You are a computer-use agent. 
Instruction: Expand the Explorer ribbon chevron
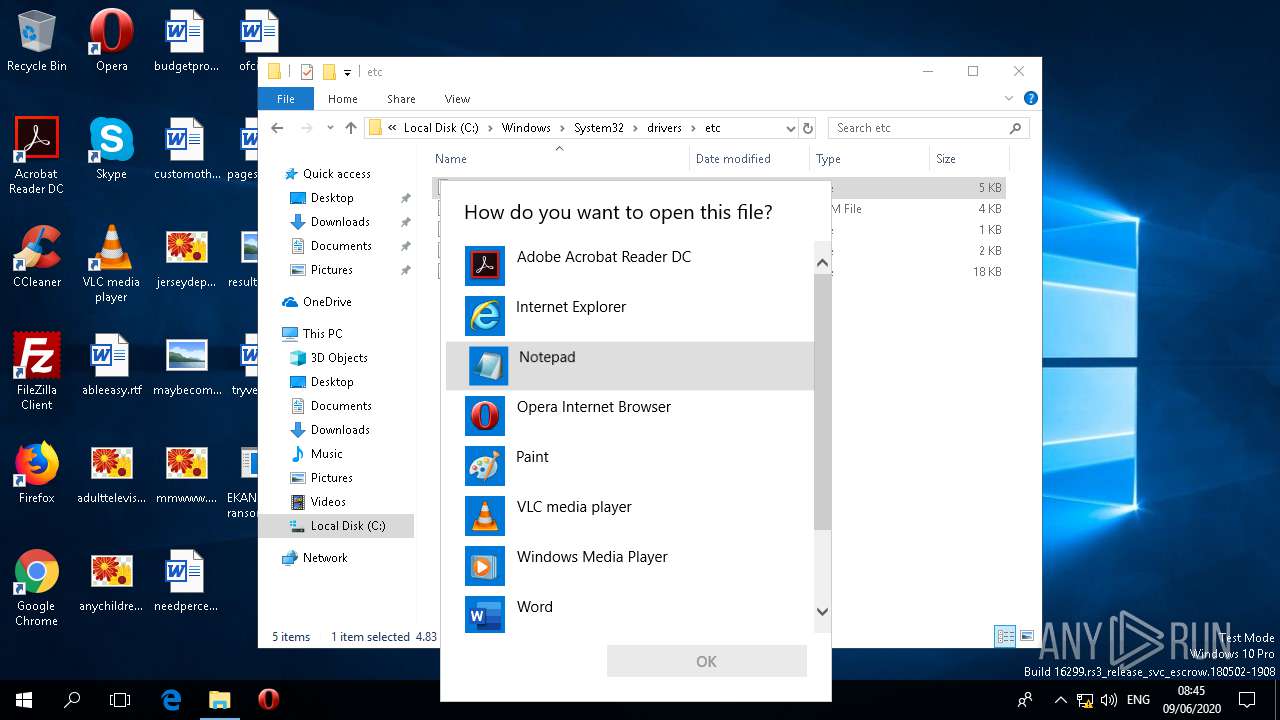[x=1009, y=99]
